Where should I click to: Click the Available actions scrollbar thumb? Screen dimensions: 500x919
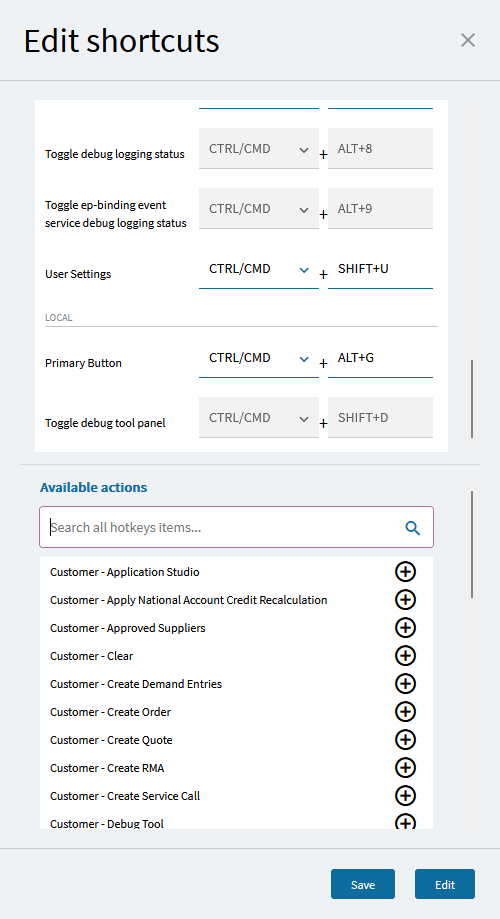[x=472, y=544]
